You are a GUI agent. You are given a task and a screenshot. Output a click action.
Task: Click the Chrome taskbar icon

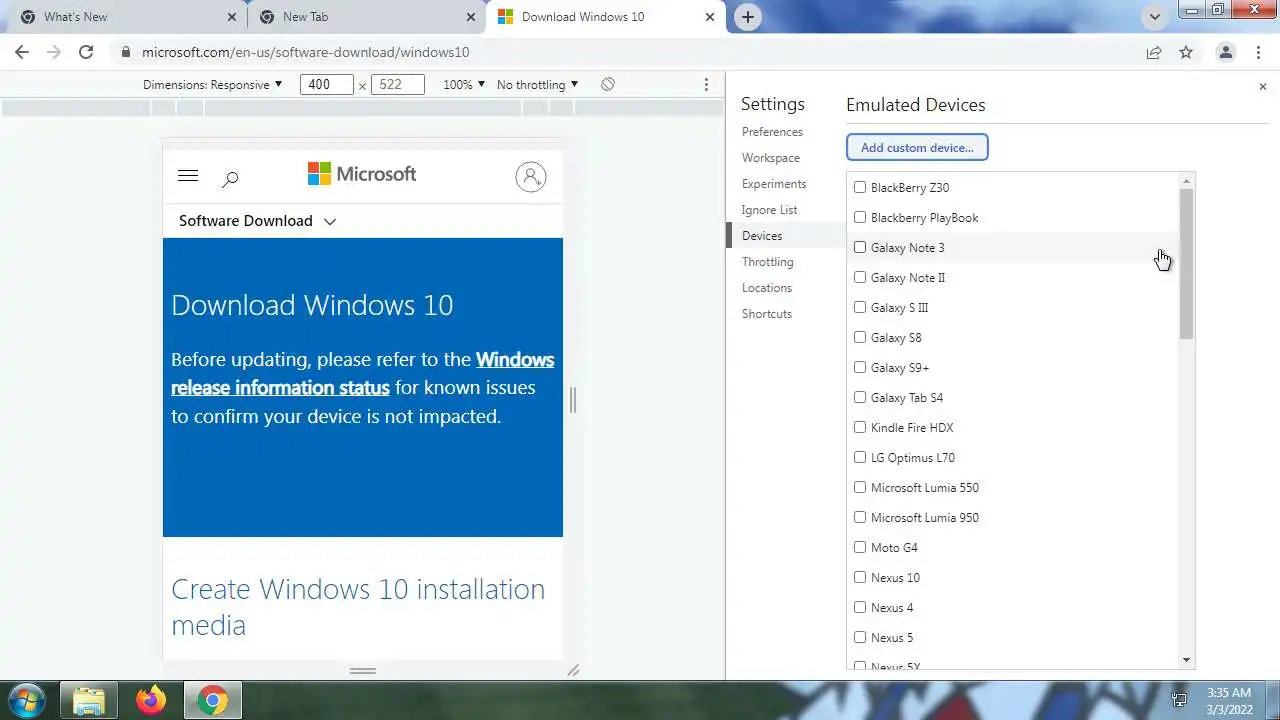[x=212, y=701]
